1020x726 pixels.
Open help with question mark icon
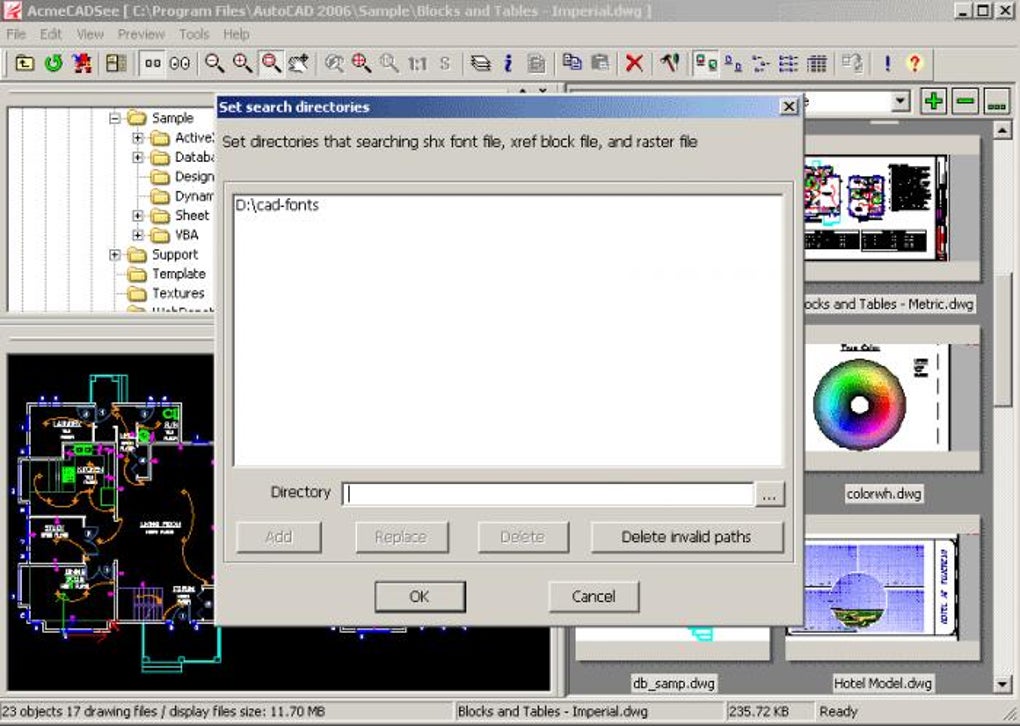pos(915,63)
